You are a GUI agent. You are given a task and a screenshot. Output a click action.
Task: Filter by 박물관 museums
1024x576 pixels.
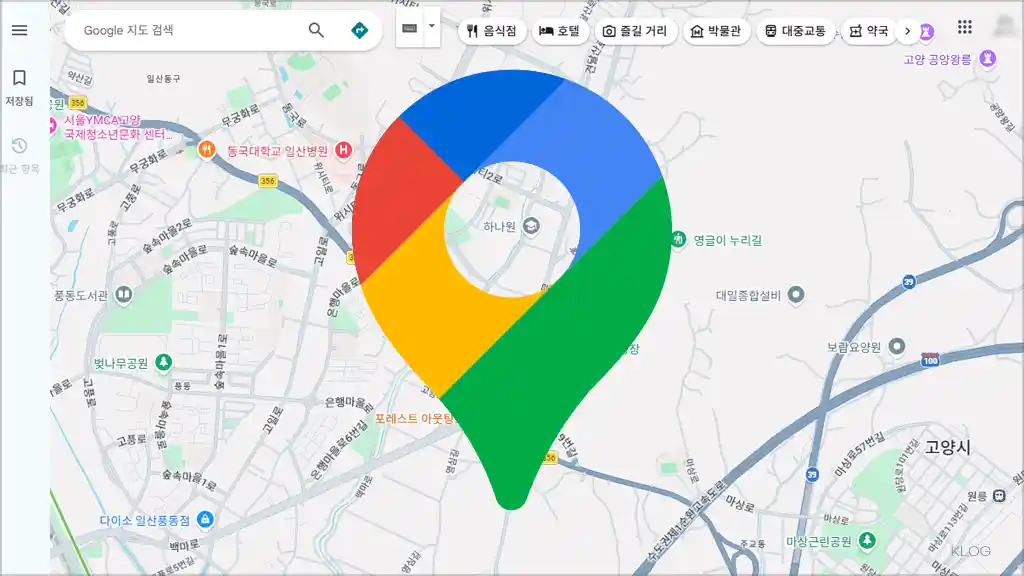point(716,31)
